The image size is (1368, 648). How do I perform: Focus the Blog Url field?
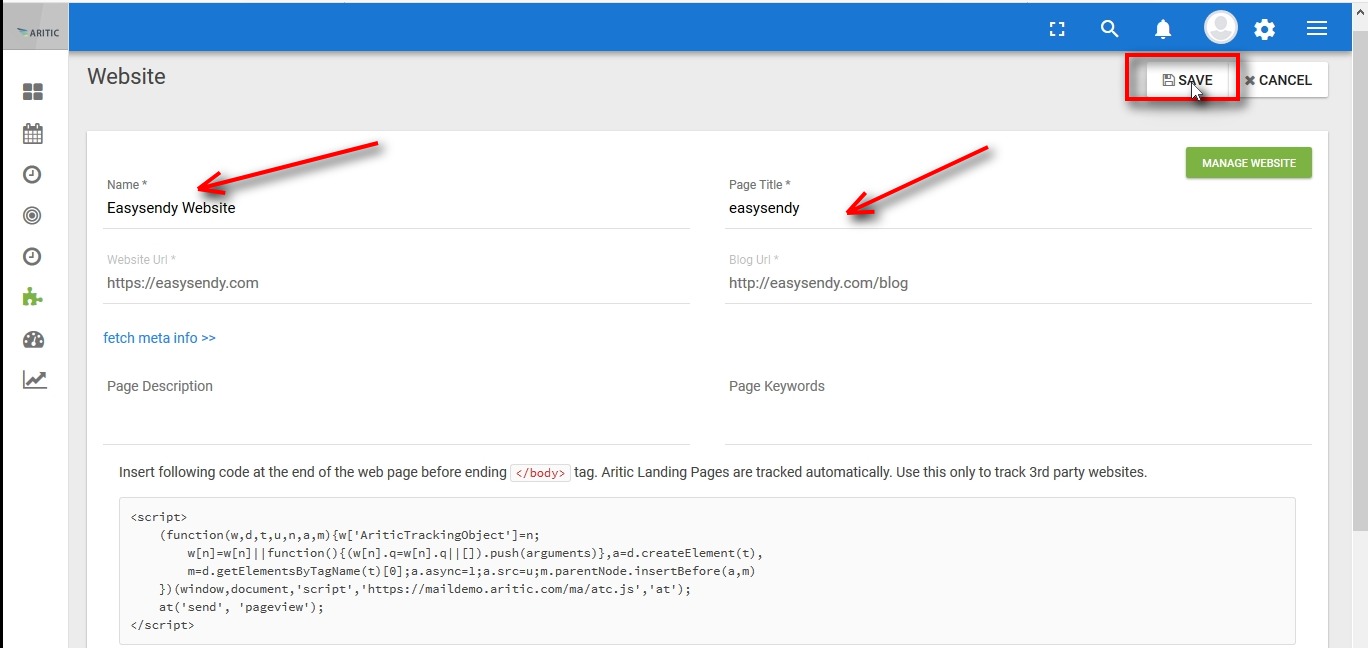point(1018,283)
